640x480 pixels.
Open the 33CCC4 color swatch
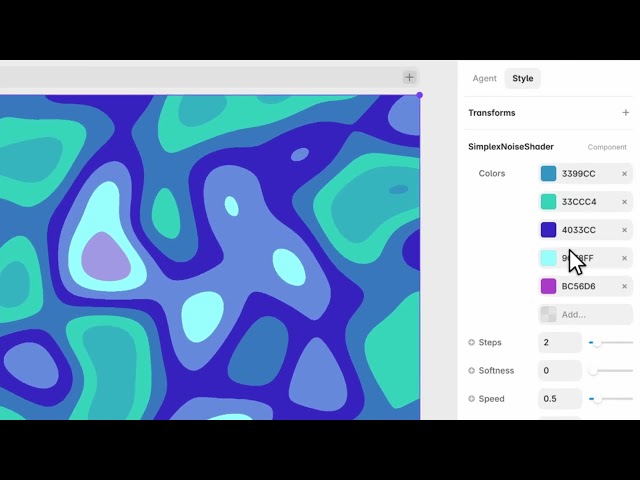(548, 202)
